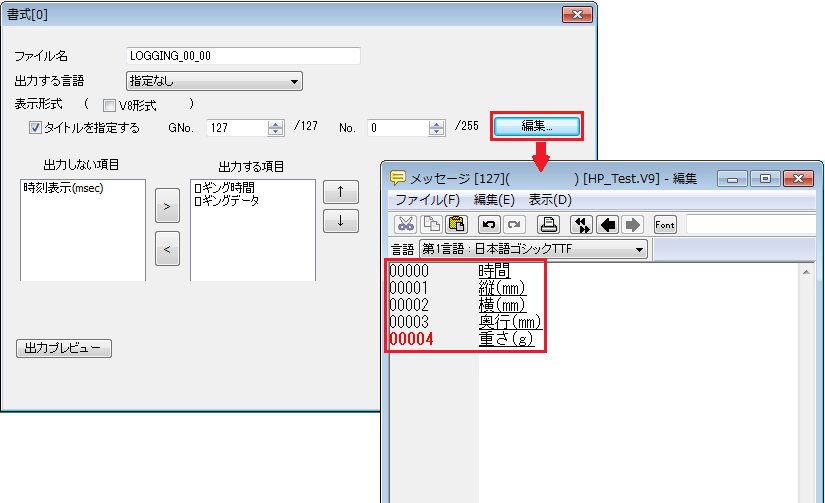
Task: Click the 編集... button
Action: point(537,127)
